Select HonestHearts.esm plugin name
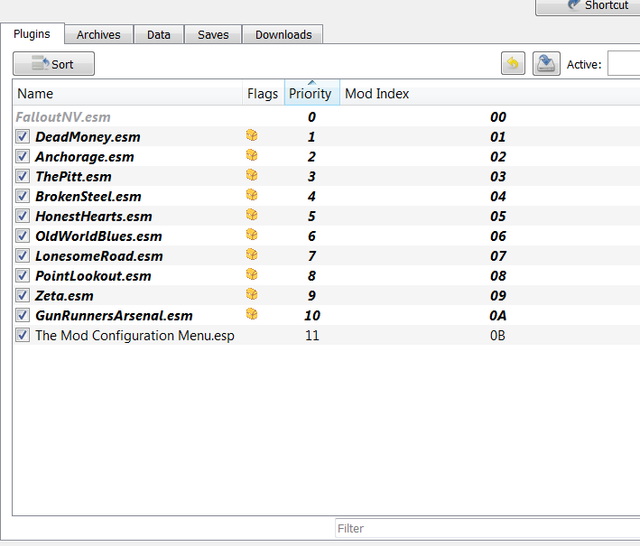The image size is (640, 546). click(93, 216)
